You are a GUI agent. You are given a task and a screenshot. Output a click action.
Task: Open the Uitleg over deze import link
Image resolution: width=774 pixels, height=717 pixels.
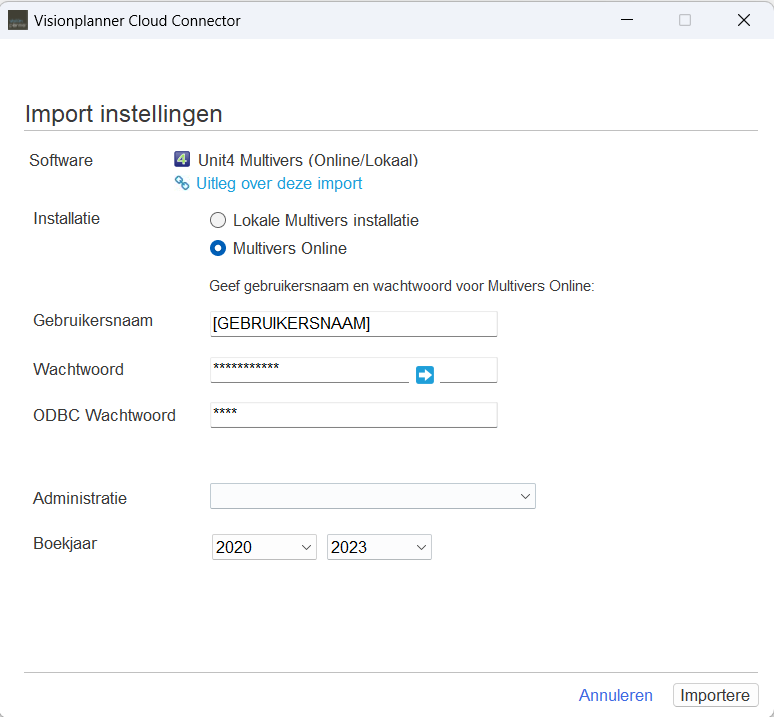click(279, 184)
